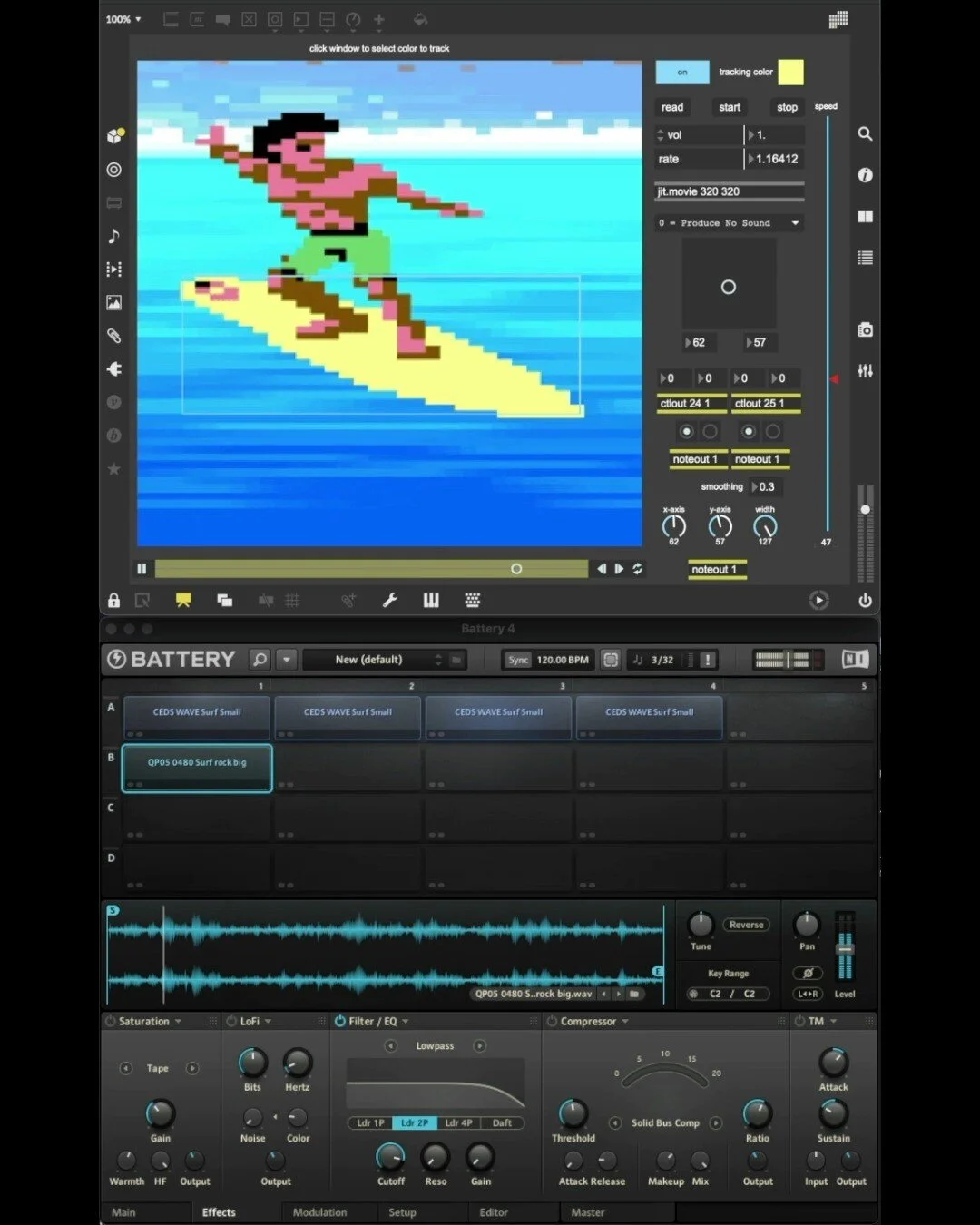Image resolution: width=980 pixels, height=1225 pixels.
Task: Click the paperclip icon in Max sidebar
Action: pyautogui.click(x=113, y=336)
